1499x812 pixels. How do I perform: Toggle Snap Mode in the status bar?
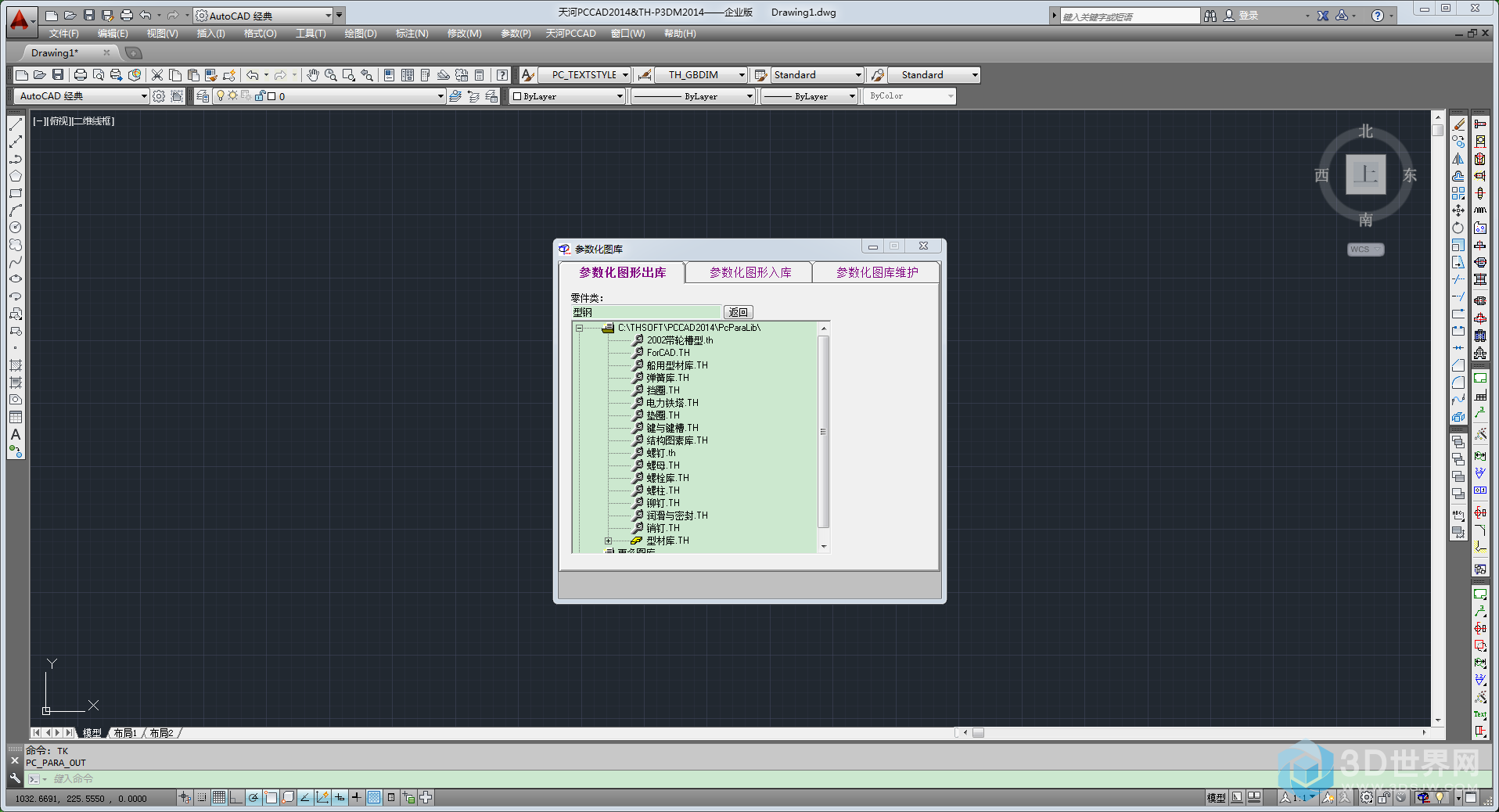tap(202, 797)
